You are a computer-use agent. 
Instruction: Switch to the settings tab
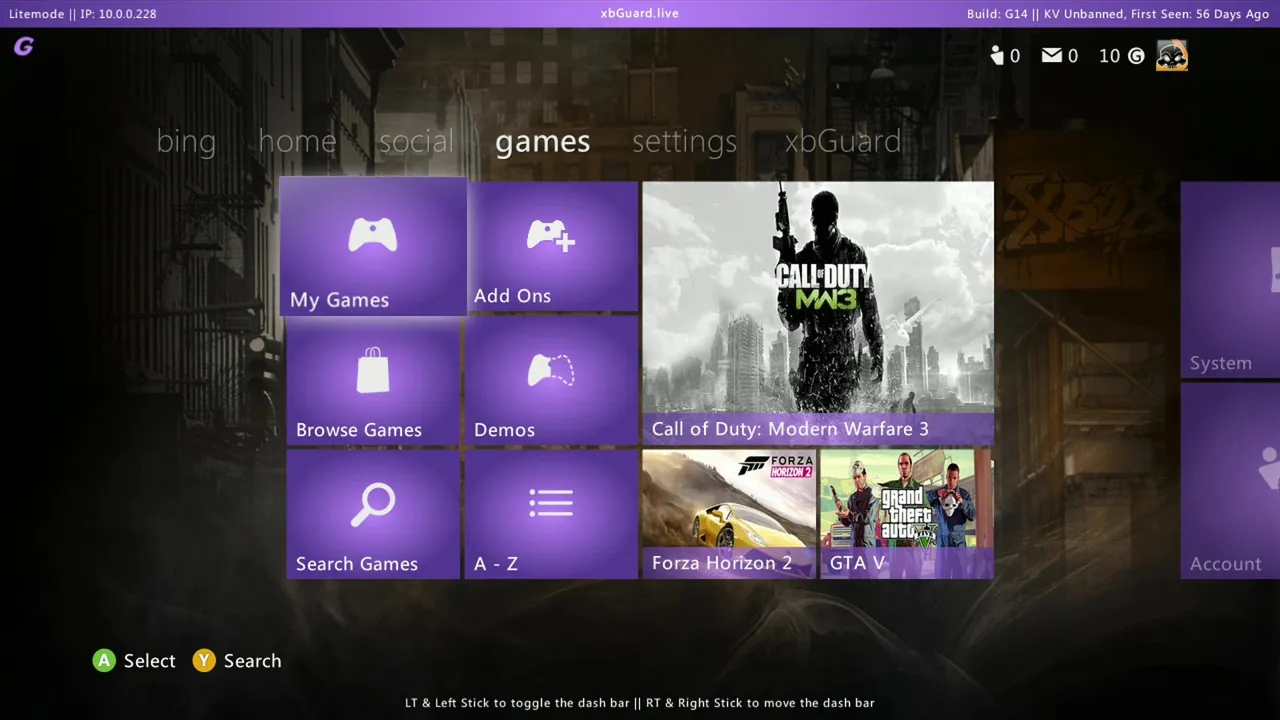click(x=684, y=142)
